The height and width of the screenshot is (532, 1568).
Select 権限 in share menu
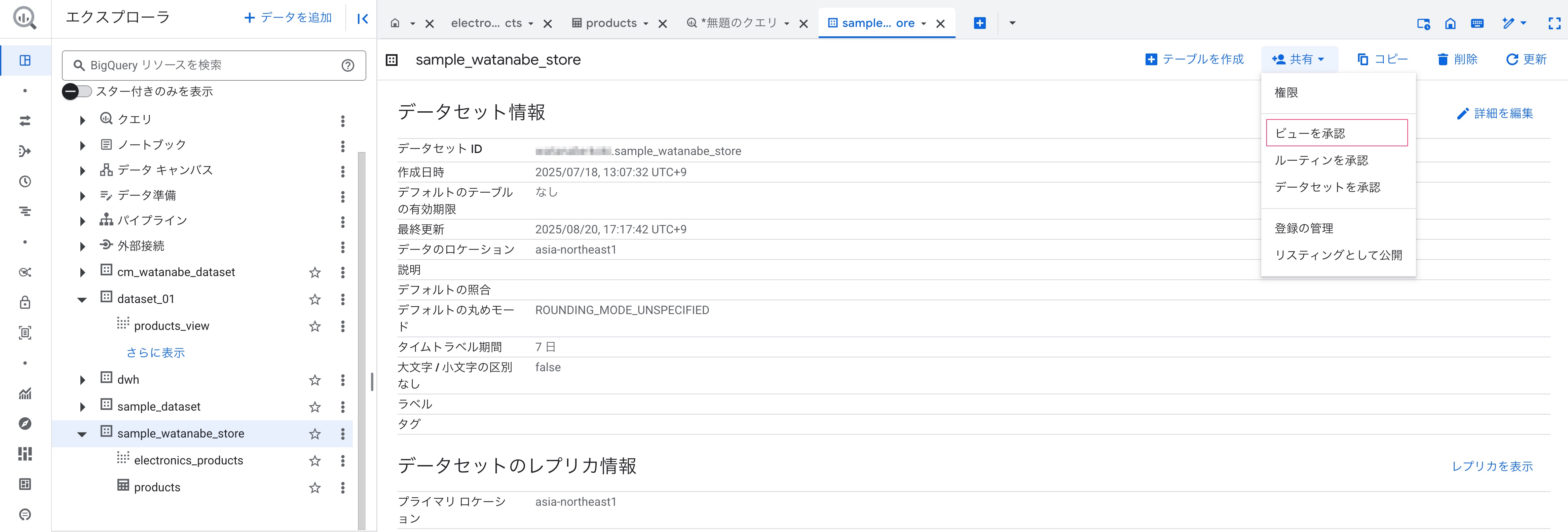click(1338, 92)
